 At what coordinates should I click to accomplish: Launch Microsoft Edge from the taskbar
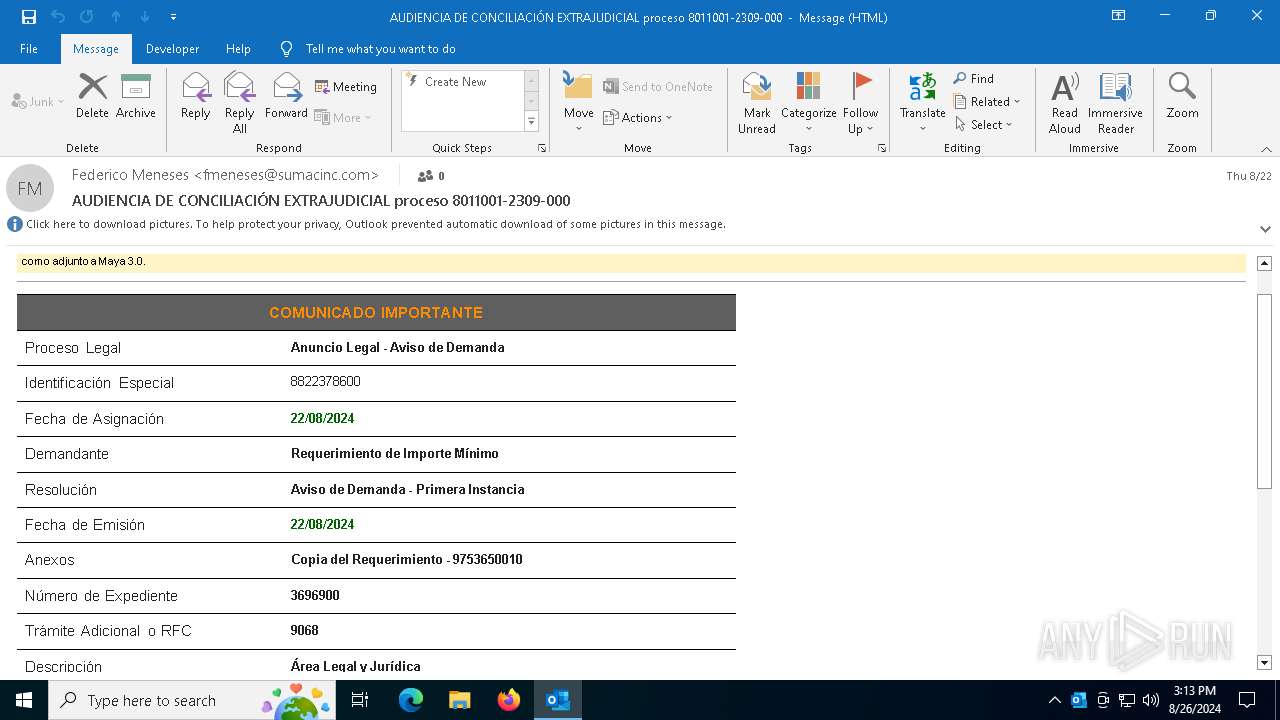pos(411,700)
